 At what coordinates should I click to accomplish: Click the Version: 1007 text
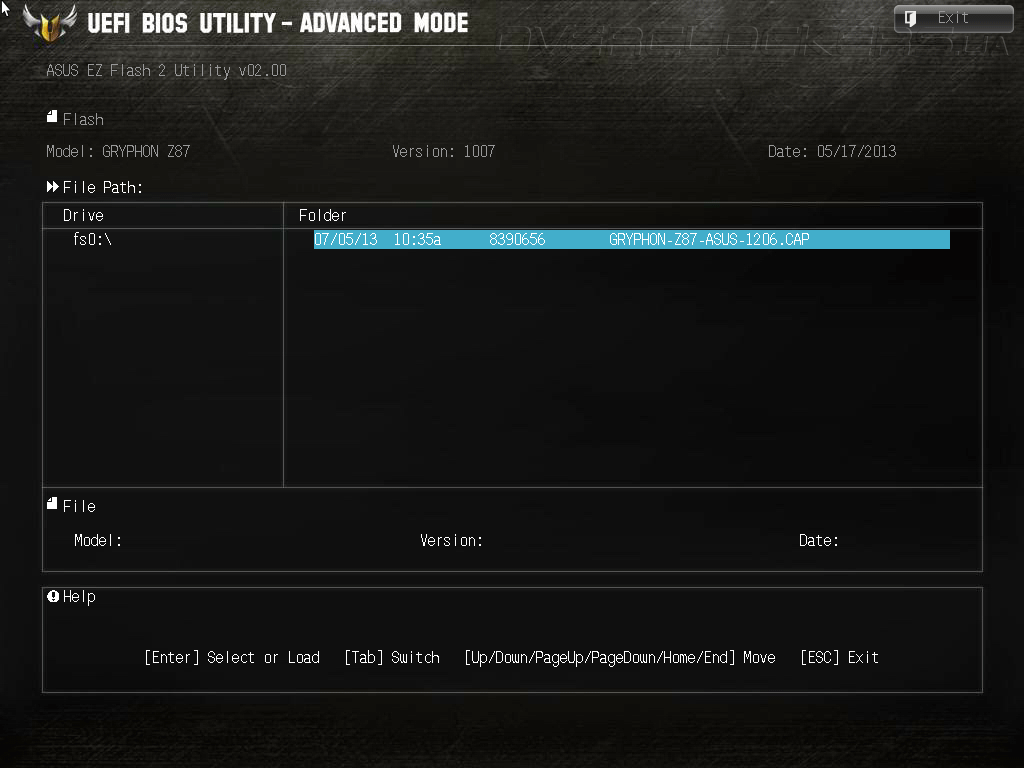(x=443, y=152)
